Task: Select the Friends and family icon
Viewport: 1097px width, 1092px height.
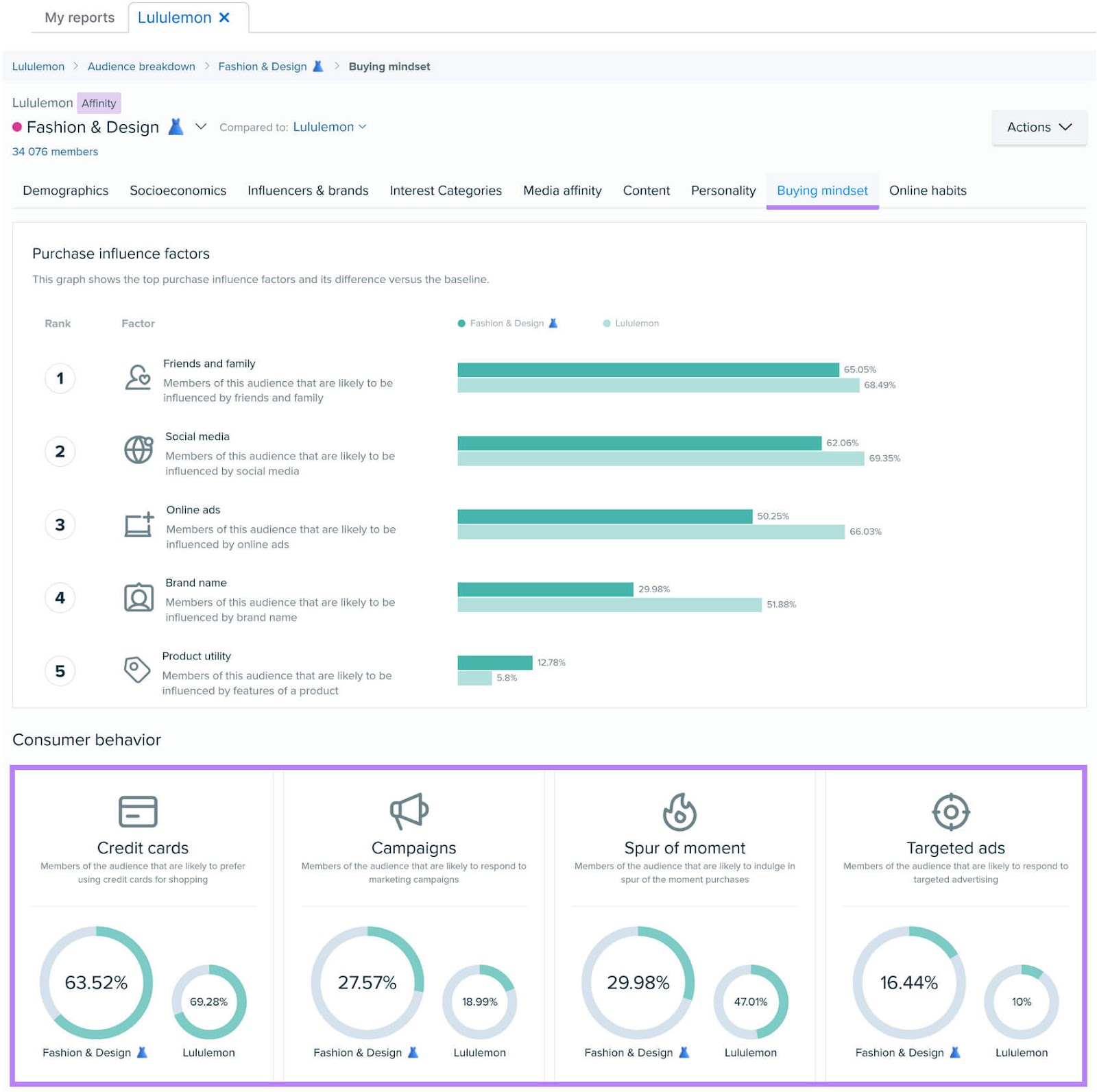Action: (138, 378)
